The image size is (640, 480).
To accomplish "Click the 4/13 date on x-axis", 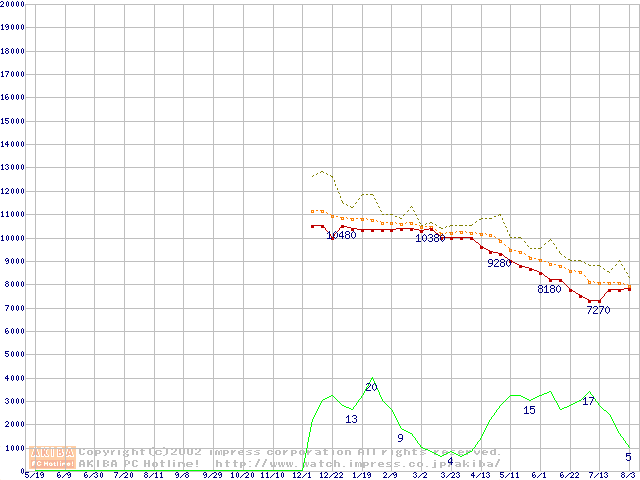I will [x=480, y=475].
